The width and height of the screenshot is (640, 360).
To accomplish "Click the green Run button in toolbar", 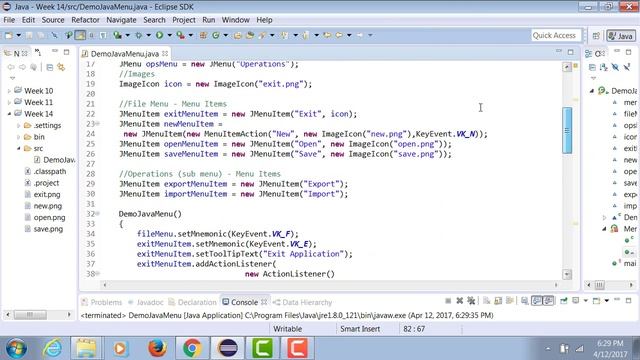I will [159, 36].
